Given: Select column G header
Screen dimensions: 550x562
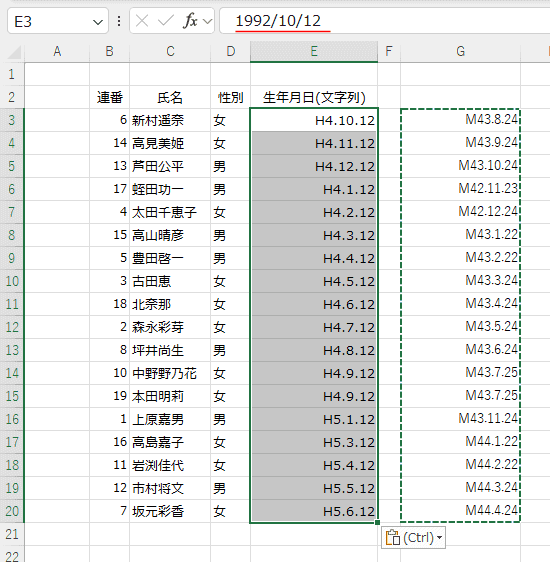Looking at the screenshot, I should click(460, 52).
